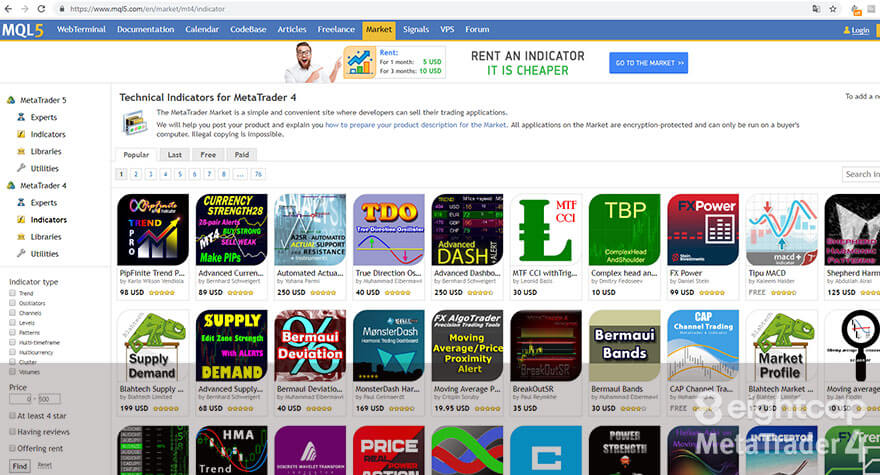Image resolution: width=880 pixels, height=475 pixels.
Task: Open Signals in top navigation
Action: click(x=416, y=29)
